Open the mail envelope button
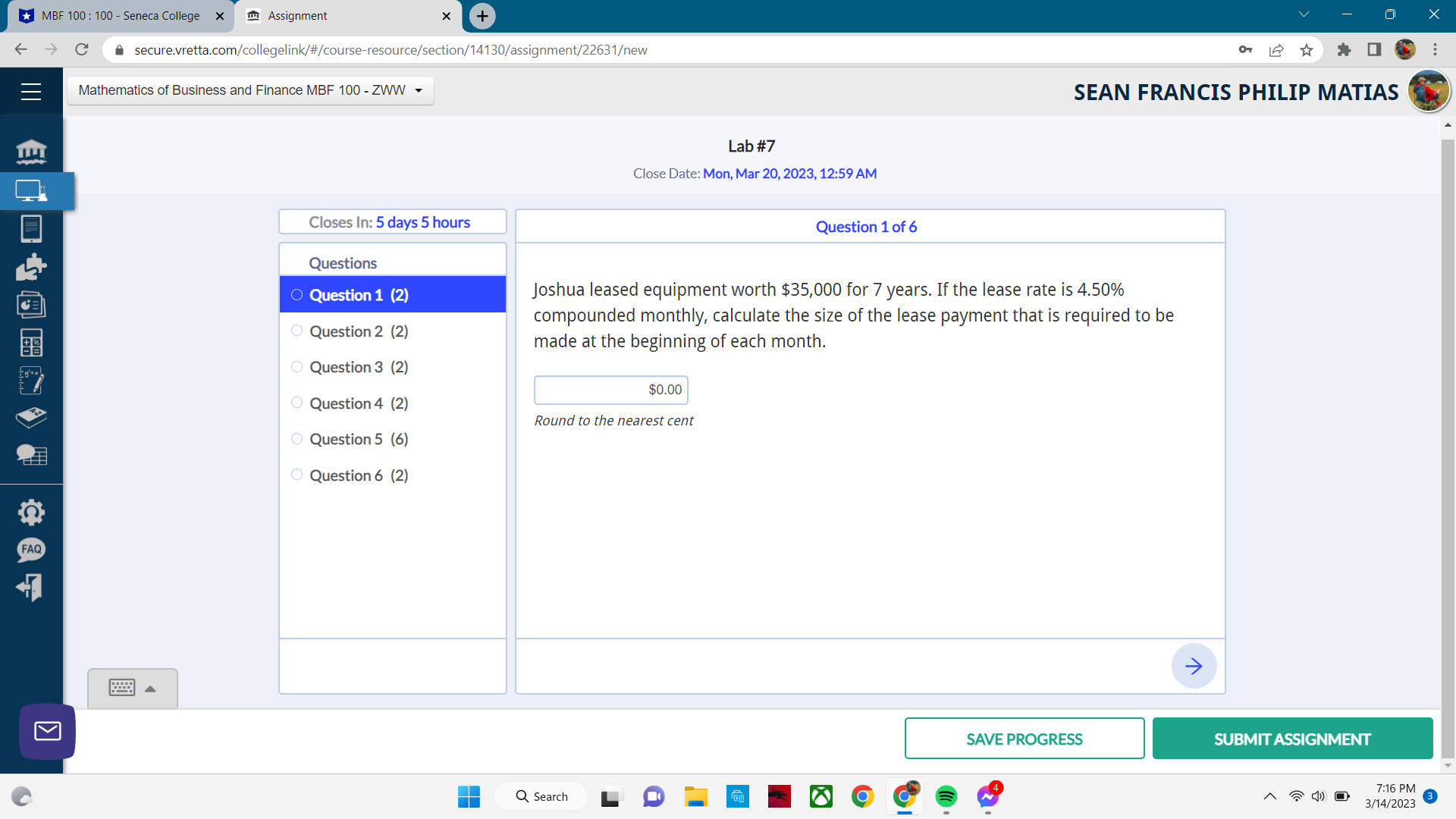 [47, 731]
